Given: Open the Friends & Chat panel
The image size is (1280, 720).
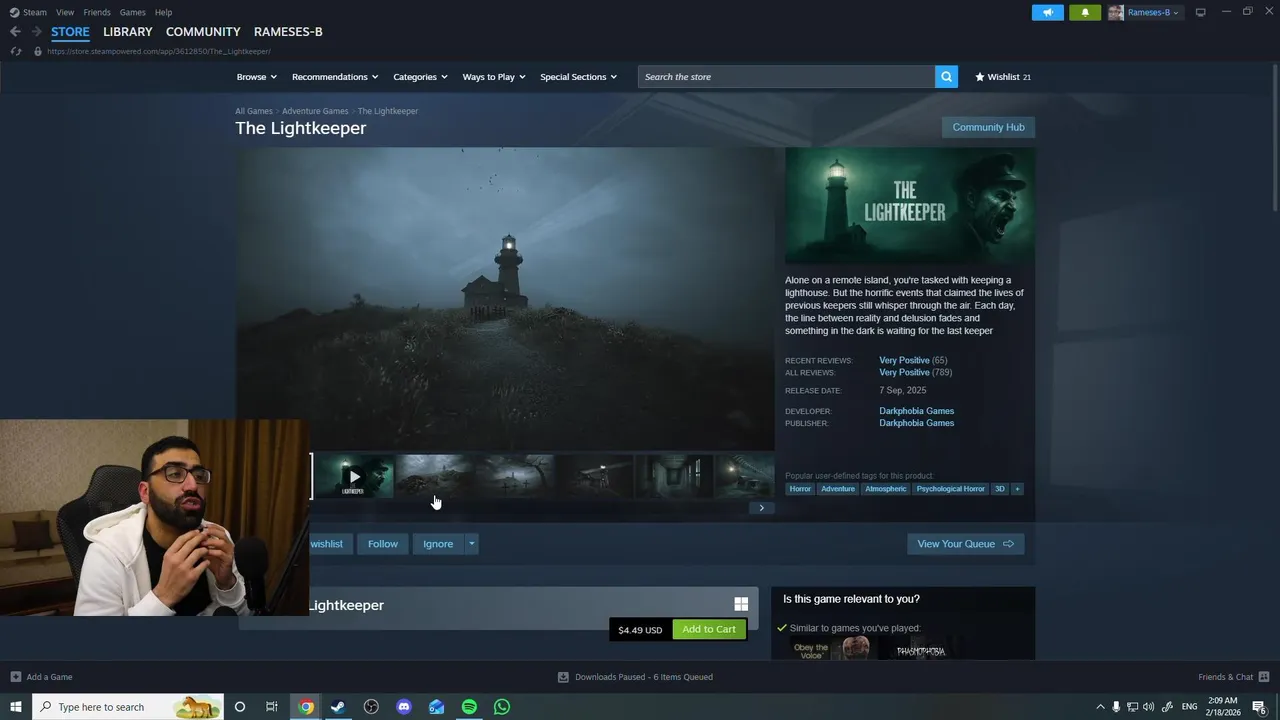Looking at the screenshot, I should coord(1234,677).
